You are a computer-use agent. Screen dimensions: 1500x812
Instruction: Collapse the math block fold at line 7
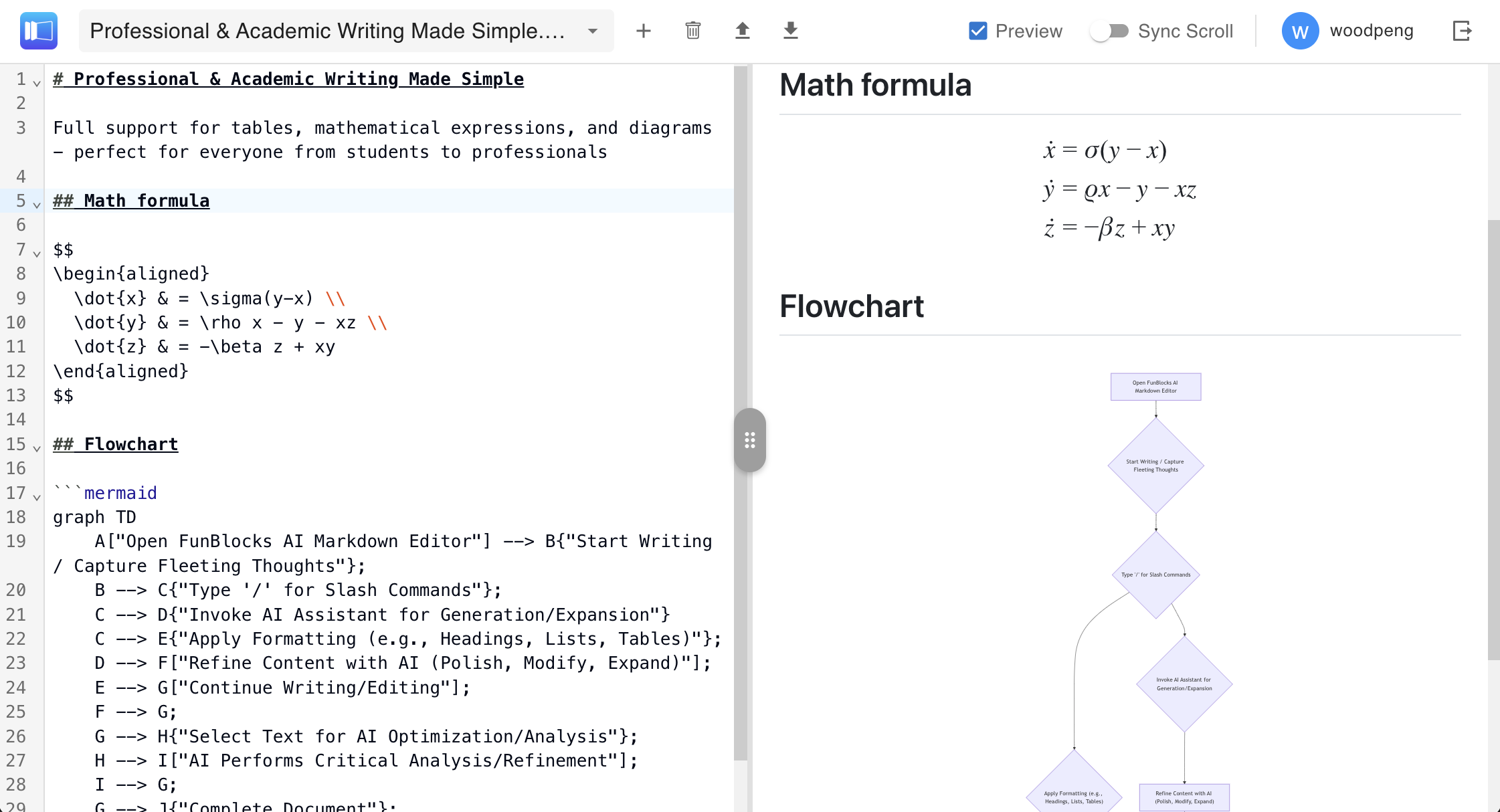[37, 253]
